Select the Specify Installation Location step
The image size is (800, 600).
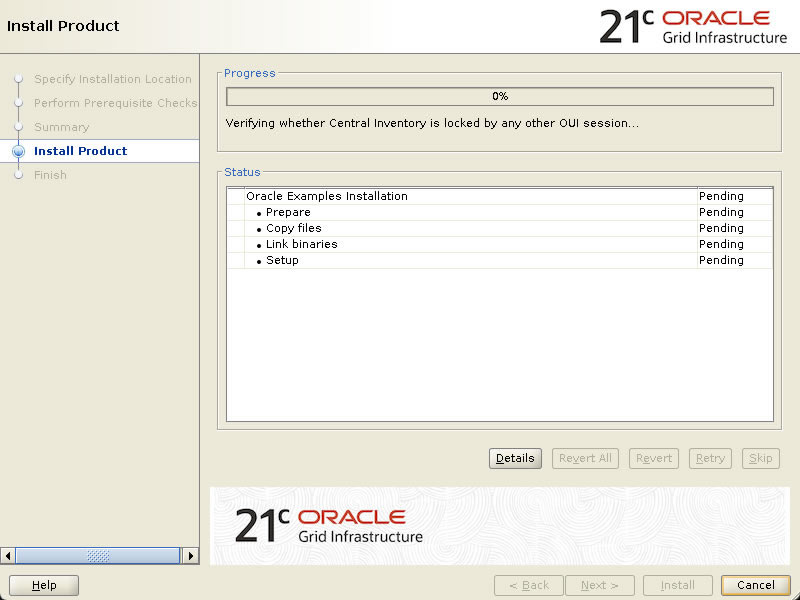pos(113,79)
